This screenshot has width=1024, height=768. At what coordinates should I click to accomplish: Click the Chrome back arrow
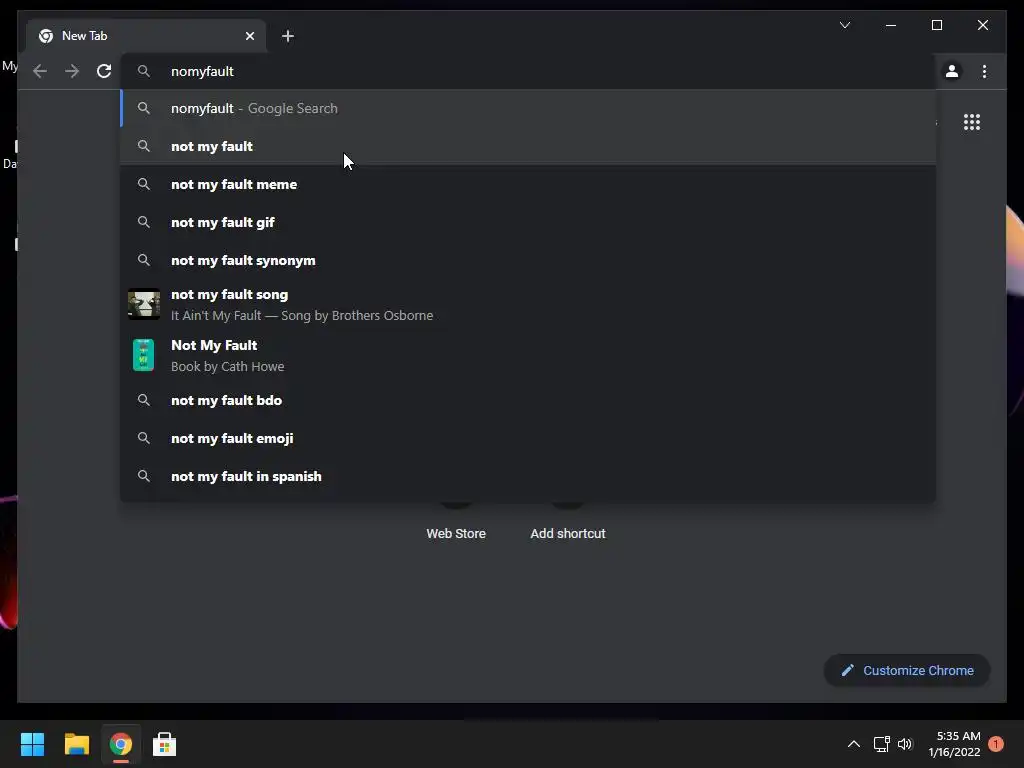click(x=40, y=71)
